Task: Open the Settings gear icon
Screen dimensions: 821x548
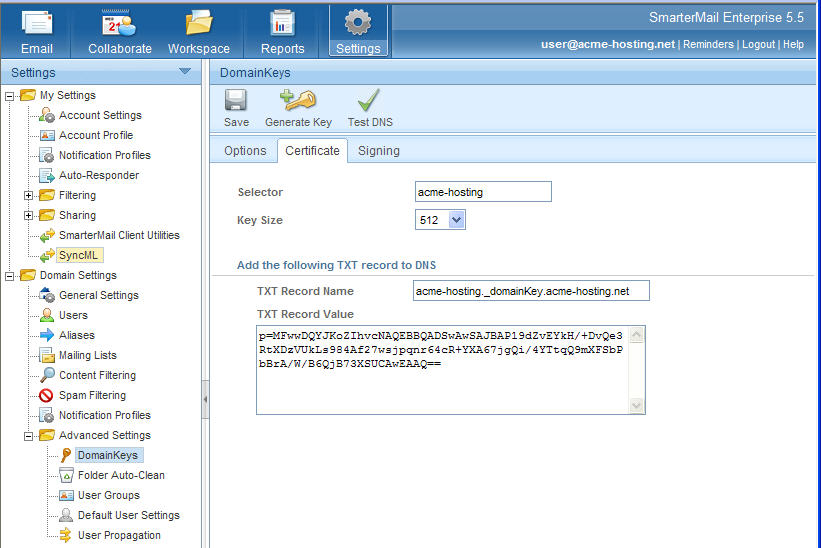Action: [x=358, y=23]
